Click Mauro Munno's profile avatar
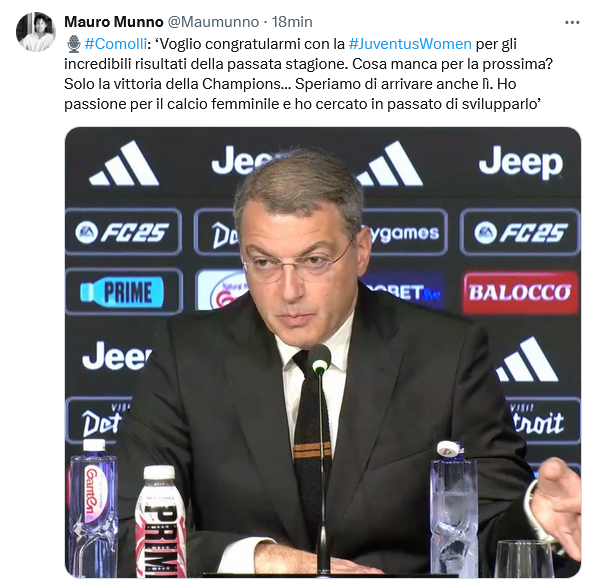Viewport: 598px width, 586px height. point(36,32)
